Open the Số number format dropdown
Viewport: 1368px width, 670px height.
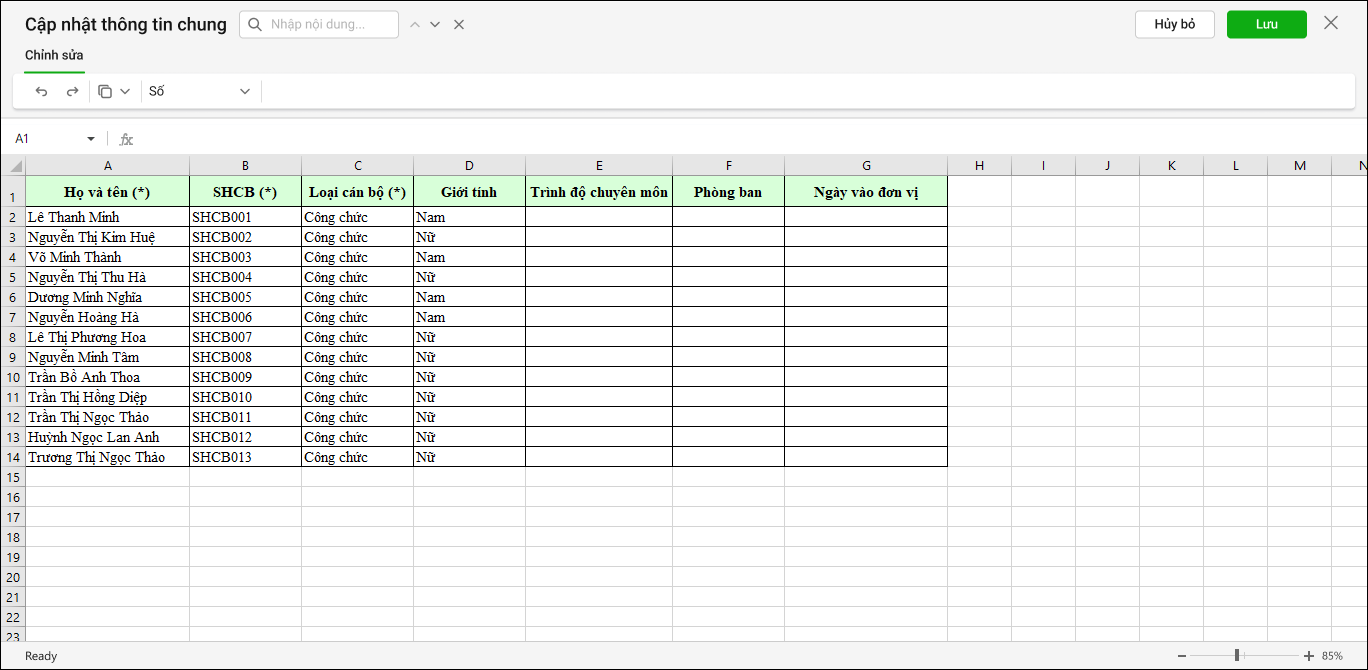(200, 92)
